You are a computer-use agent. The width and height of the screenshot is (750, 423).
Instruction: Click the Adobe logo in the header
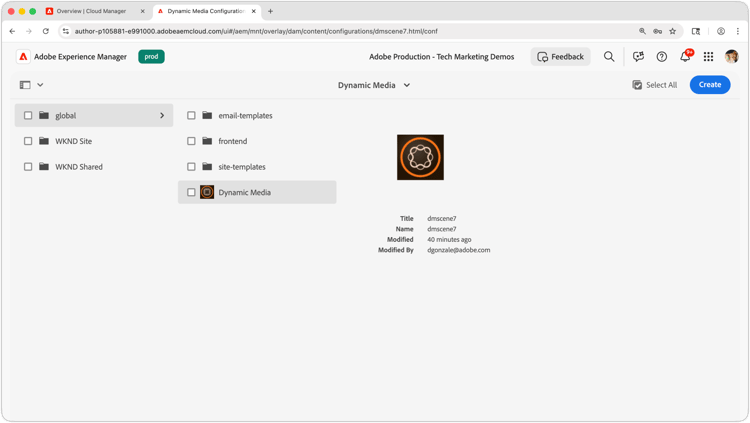(23, 56)
